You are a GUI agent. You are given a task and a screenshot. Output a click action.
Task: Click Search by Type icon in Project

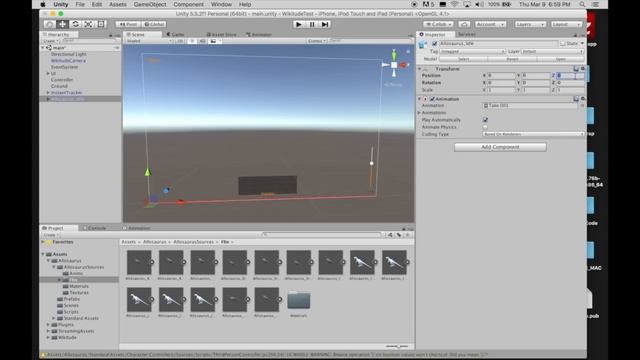click(x=390, y=235)
